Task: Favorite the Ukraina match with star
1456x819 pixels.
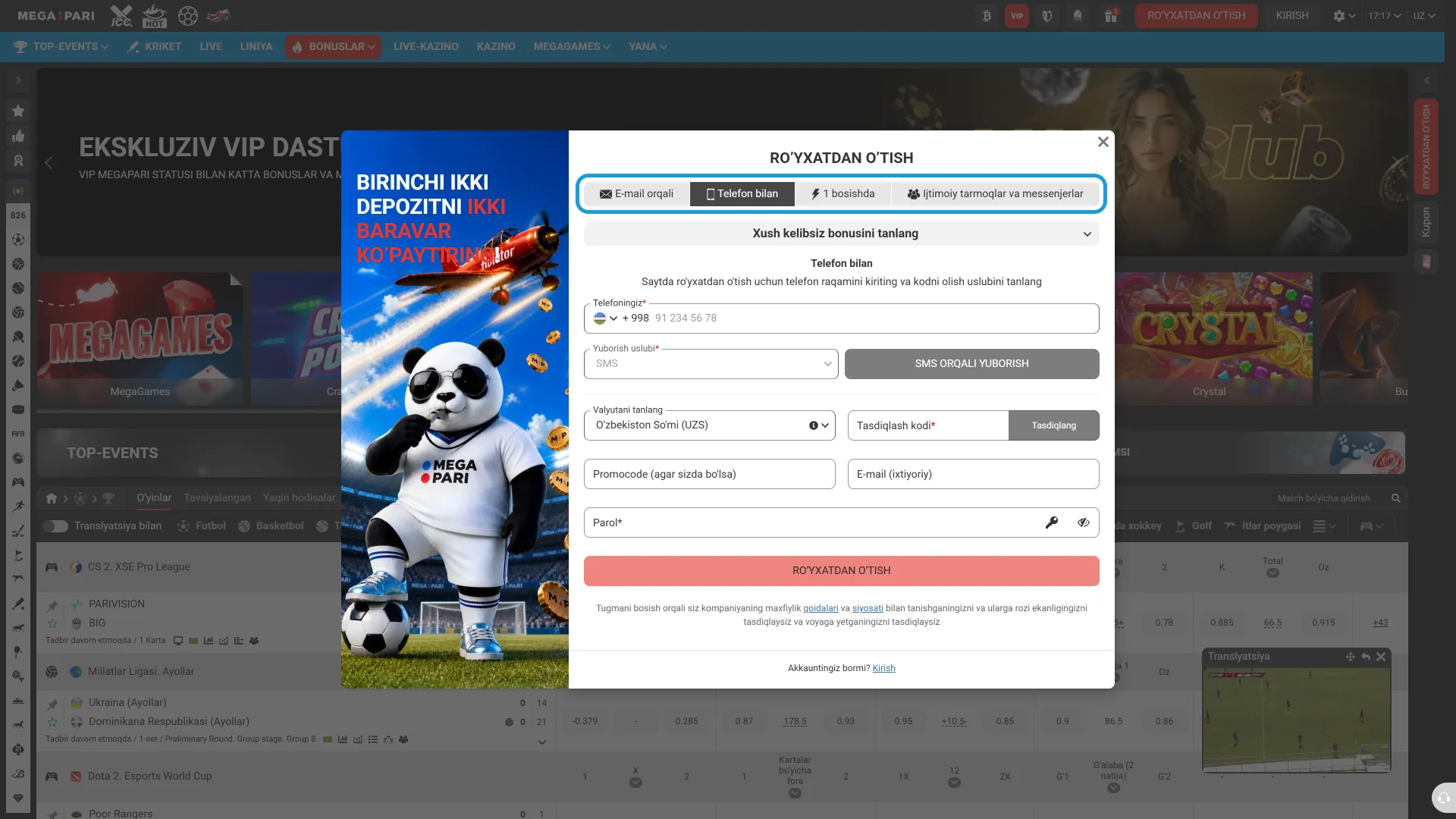Action: pos(52,722)
